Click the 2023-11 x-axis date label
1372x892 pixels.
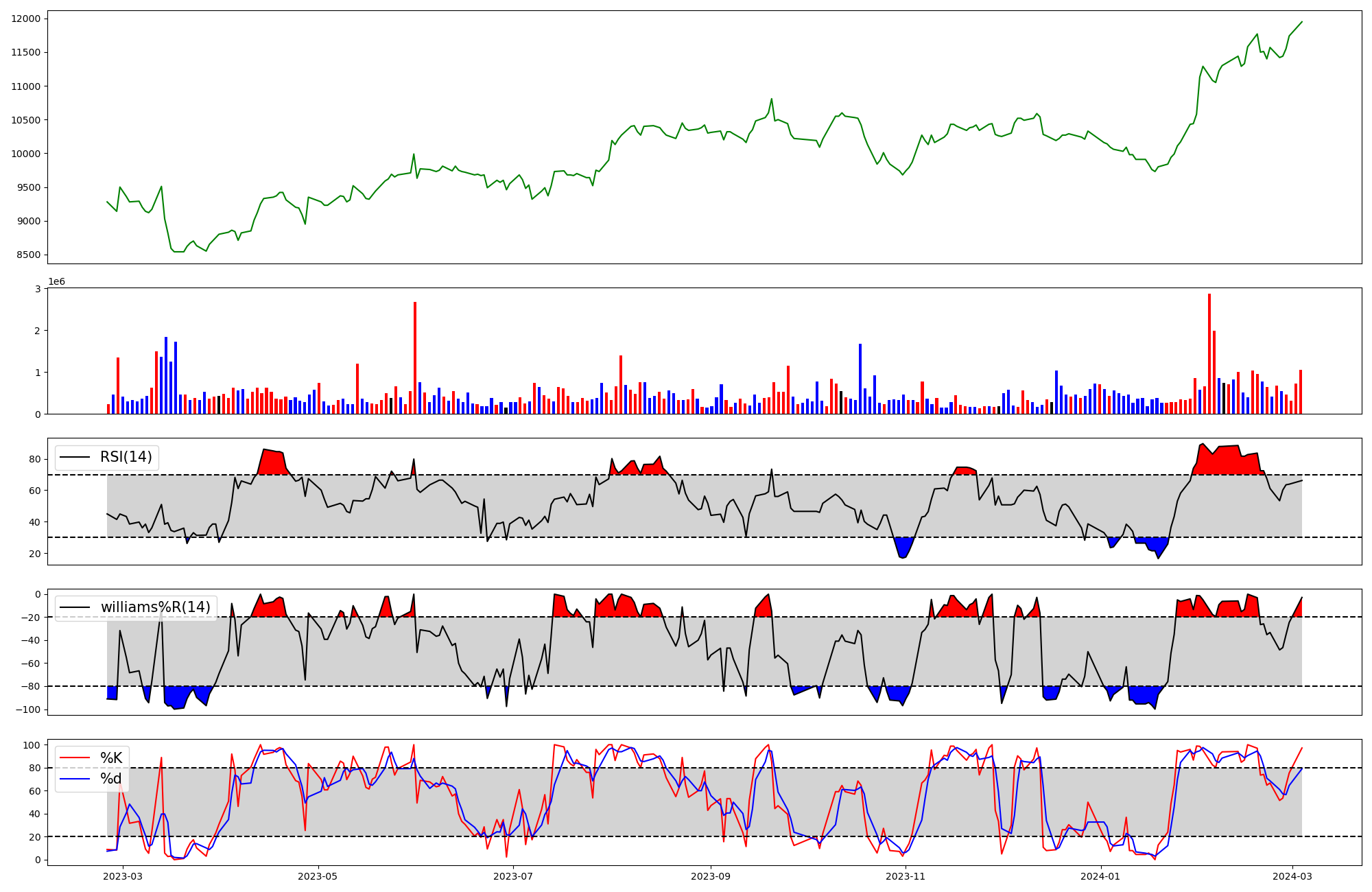[x=906, y=876]
